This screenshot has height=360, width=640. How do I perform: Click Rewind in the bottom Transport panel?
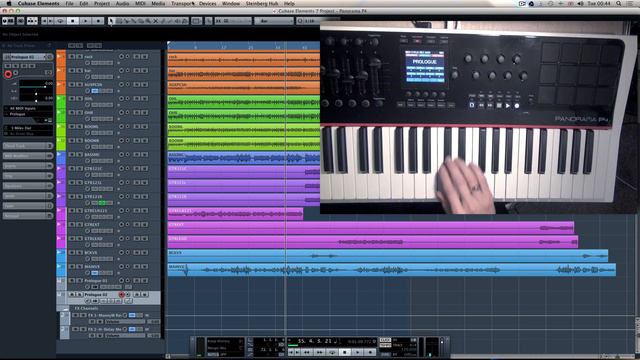coord(307,352)
